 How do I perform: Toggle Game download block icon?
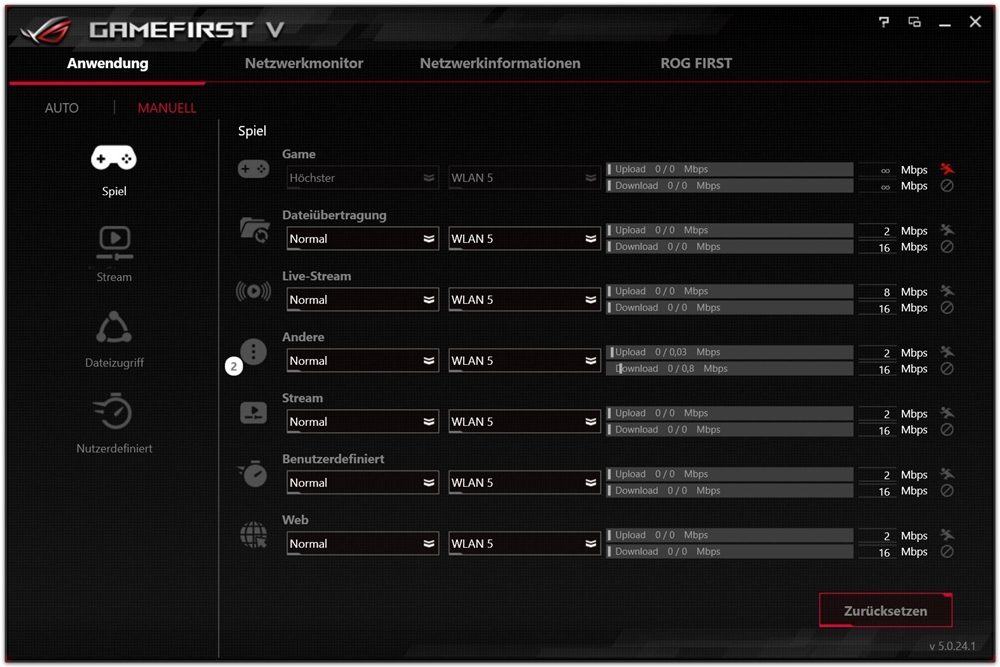[x=947, y=186]
